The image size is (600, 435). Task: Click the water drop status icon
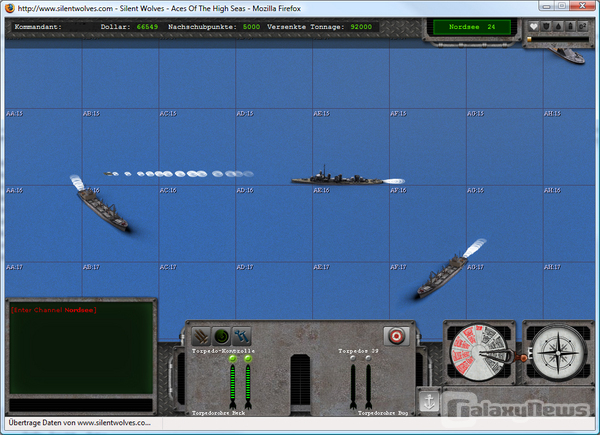[x=557, y=27]
